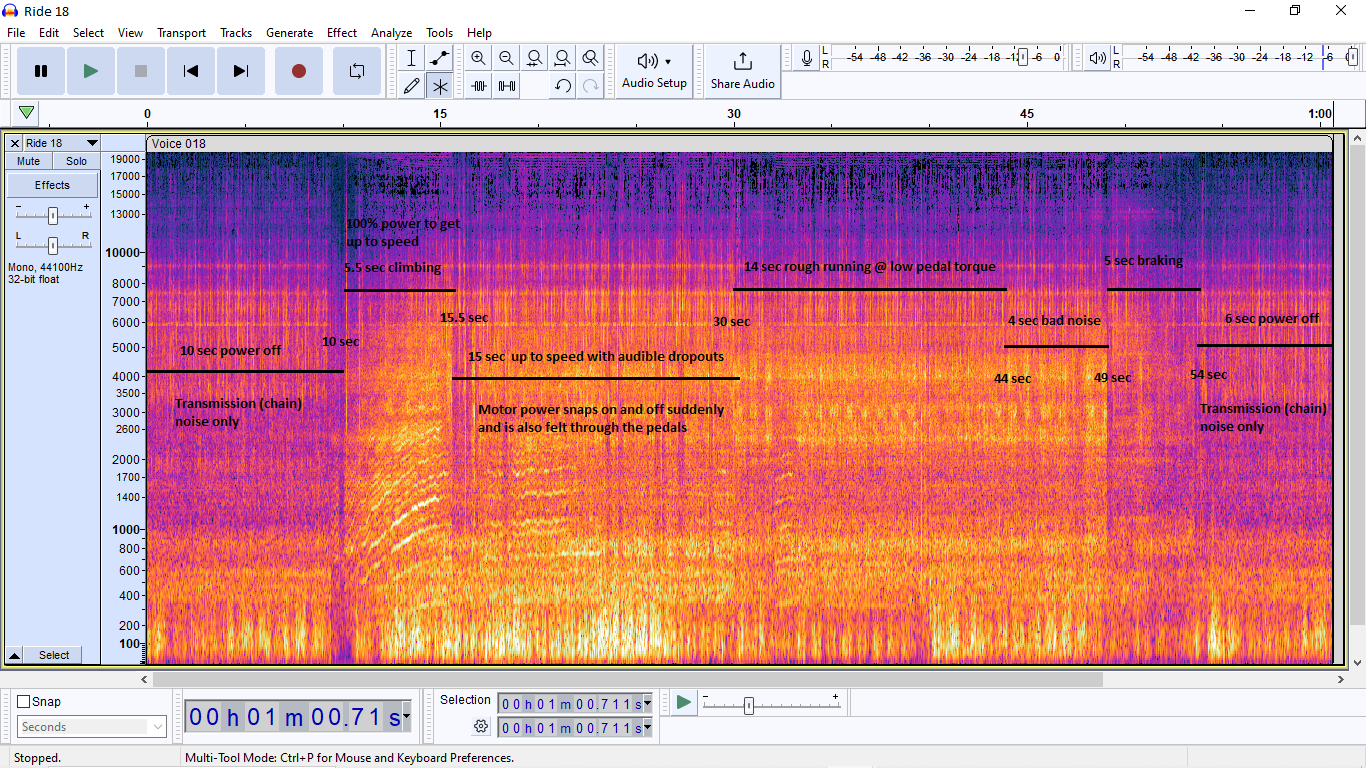Expand the Audio Setup dropdown
Viewport: 1366px width, 768px height.
(x=654, y=71)
